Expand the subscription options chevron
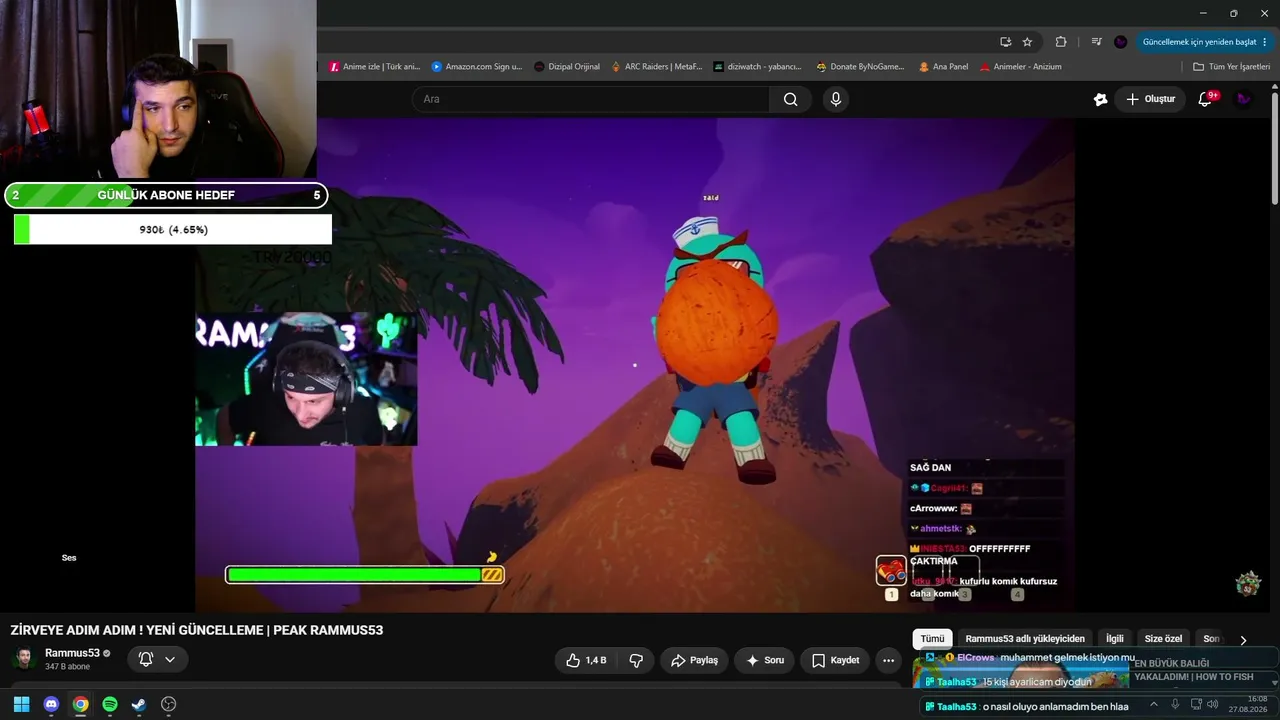This screenshot has width=1280, height=720. click(170, 659)
